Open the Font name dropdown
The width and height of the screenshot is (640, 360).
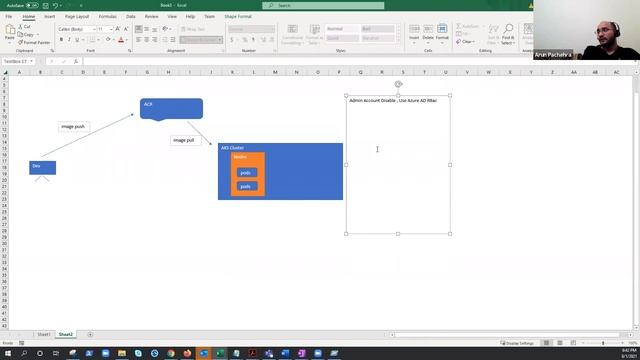pyautogui.click(x=94, y=29)
